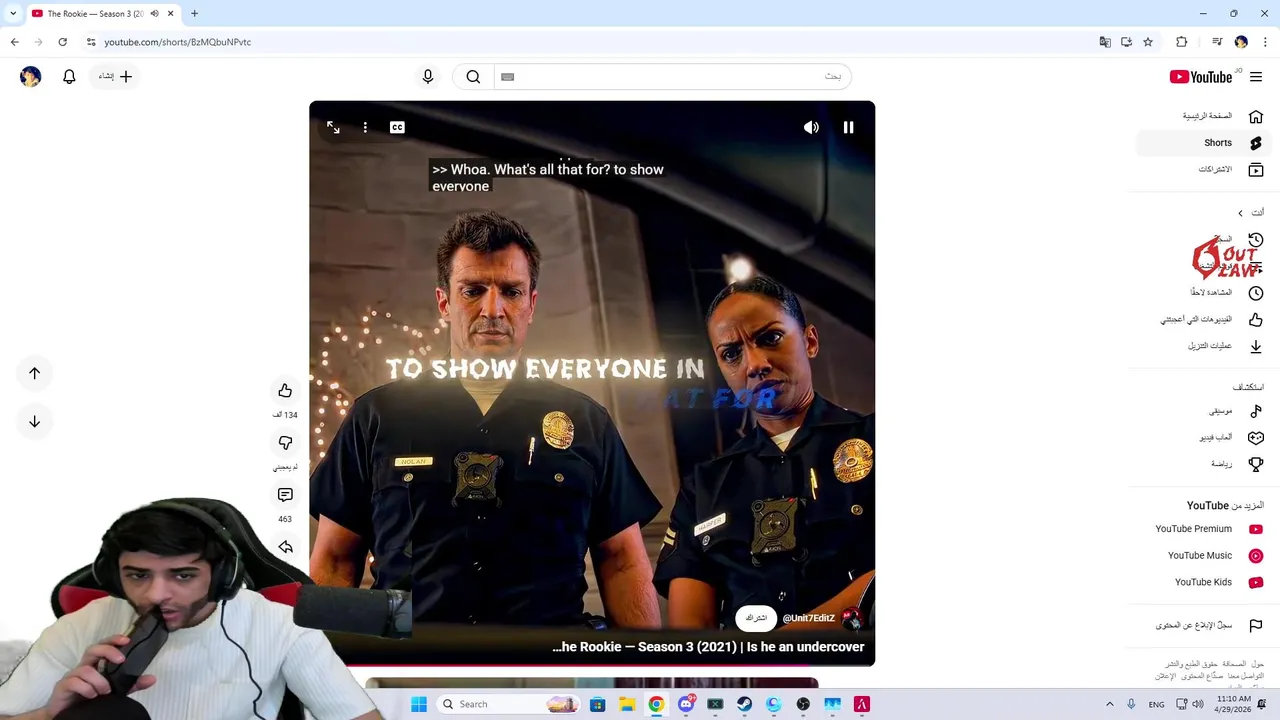This screenshot has width=1280, height=720.
Task: Open Liked videos thumbs-up item
Action: (x=1204, y=320)
